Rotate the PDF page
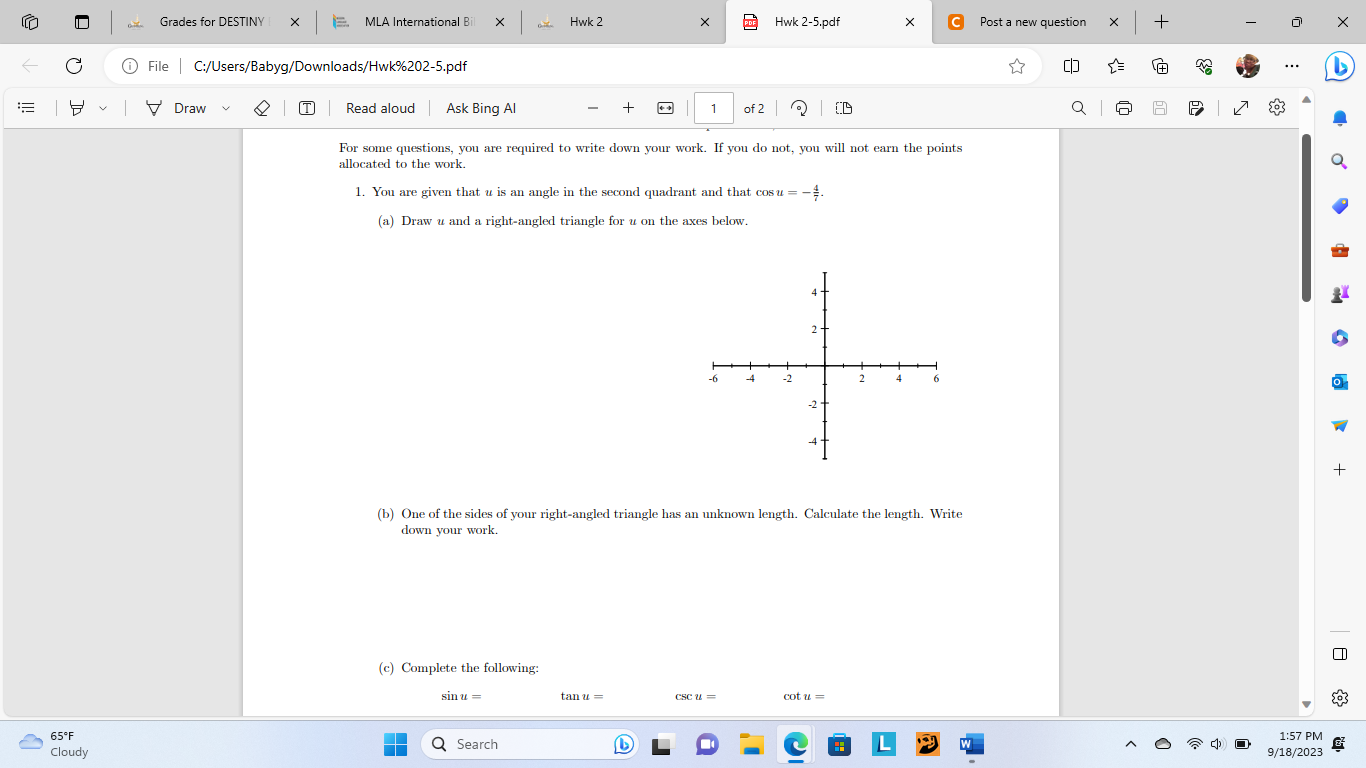This screenshot has height=768, width=1366. coord(799,108)
